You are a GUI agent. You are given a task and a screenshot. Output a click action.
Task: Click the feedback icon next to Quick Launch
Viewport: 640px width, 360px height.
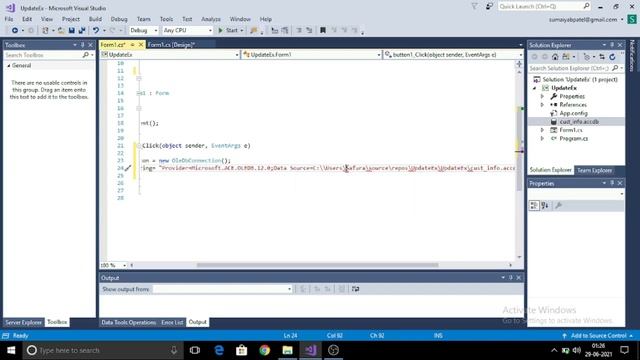click(x=489, y=6)
